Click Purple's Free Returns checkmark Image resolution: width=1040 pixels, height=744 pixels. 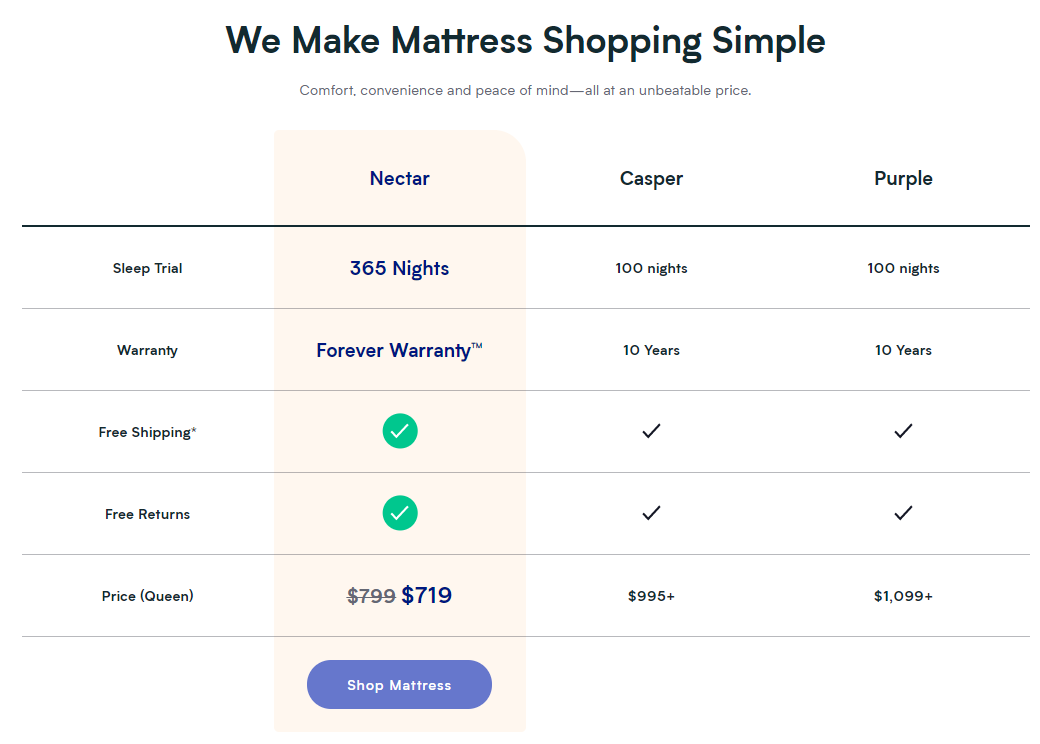tap(903, 513)
